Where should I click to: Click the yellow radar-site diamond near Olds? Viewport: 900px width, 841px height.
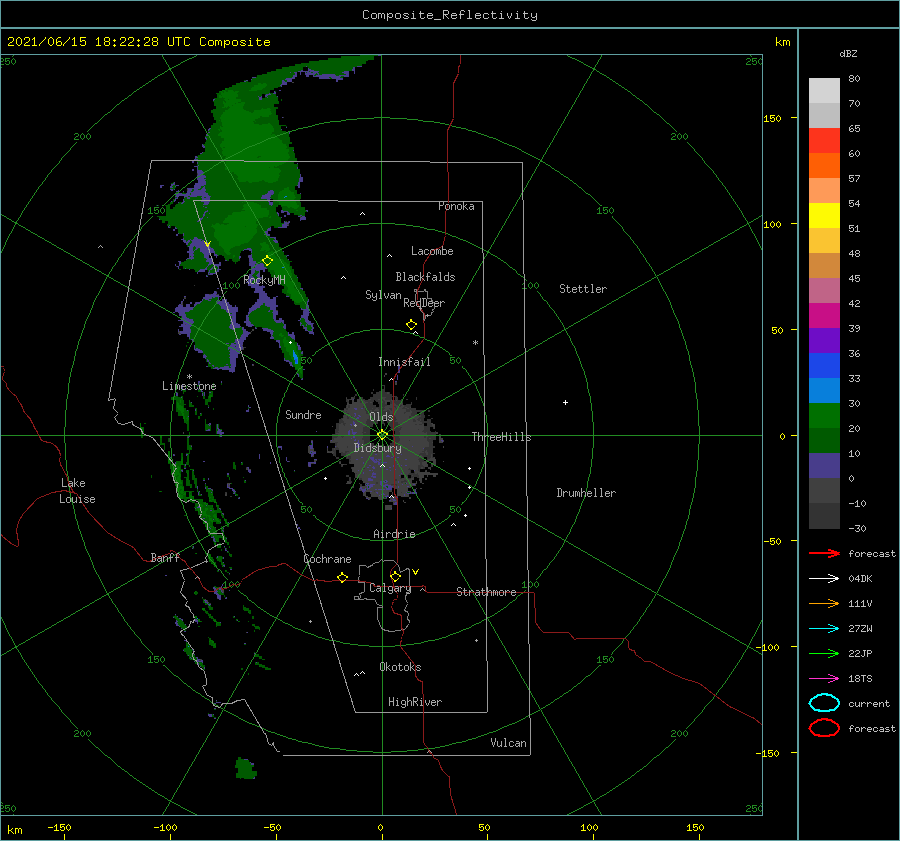pos(382,435)
